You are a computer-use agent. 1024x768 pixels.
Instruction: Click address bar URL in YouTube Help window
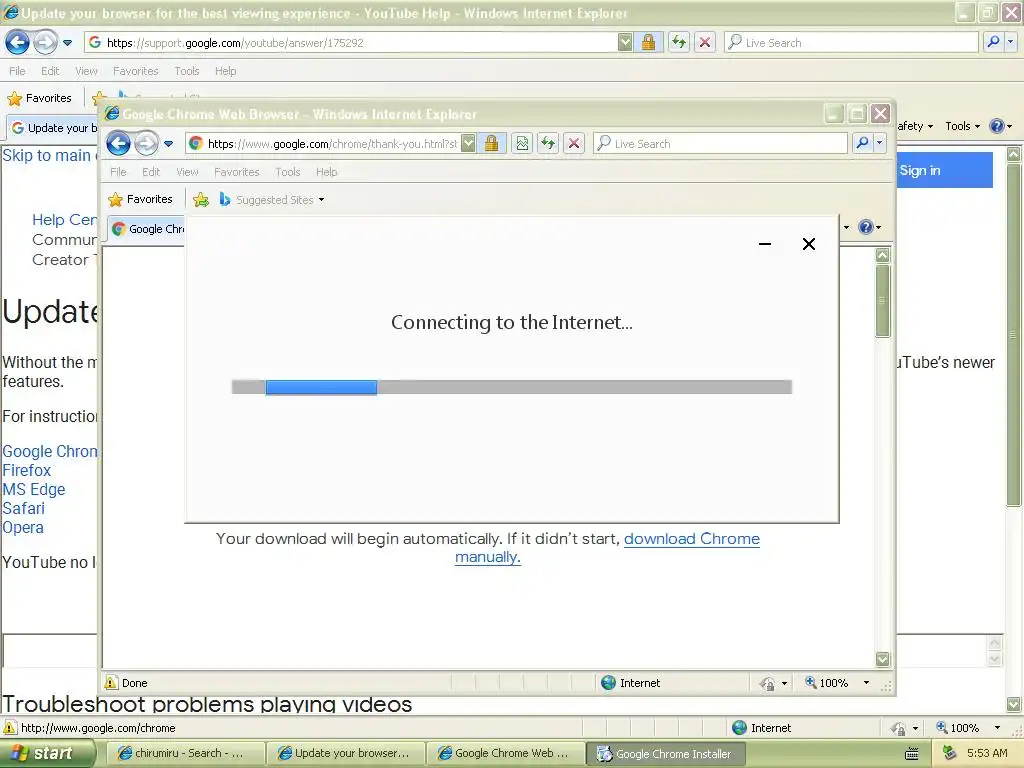tap(235, 43)
